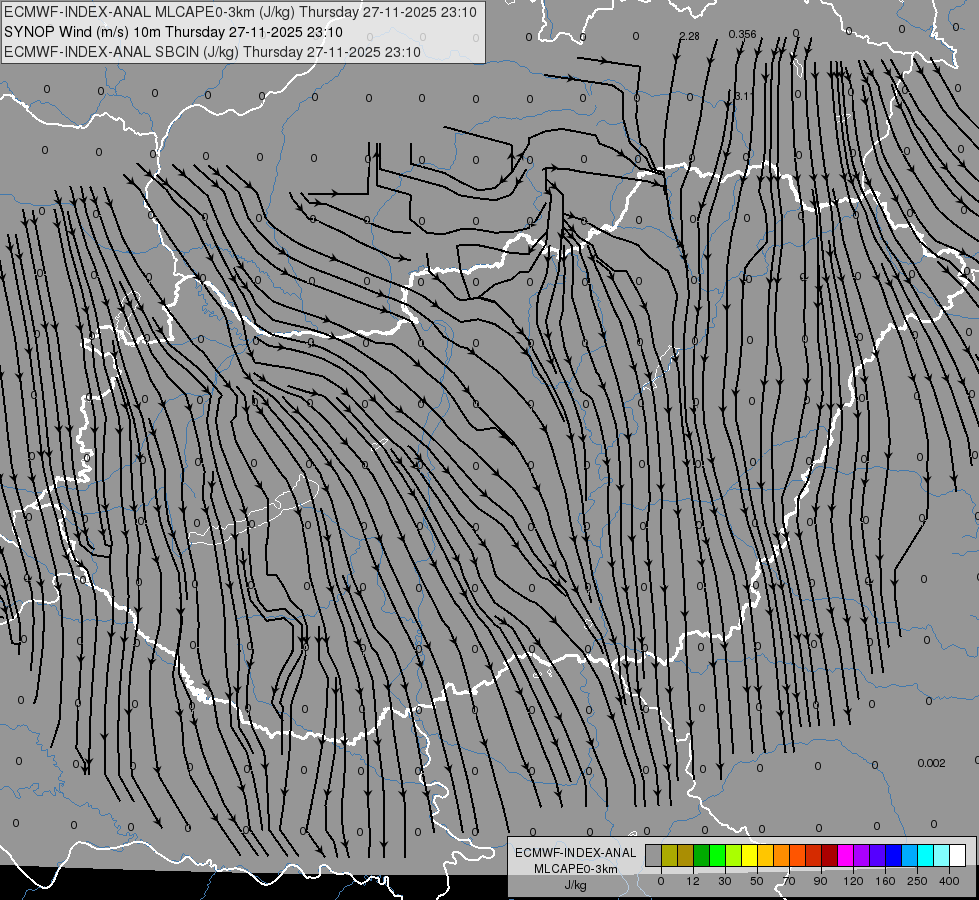Screen dimensions: 979x900
Task: Click the bright green legend swatch
Action: click(718, 855)
